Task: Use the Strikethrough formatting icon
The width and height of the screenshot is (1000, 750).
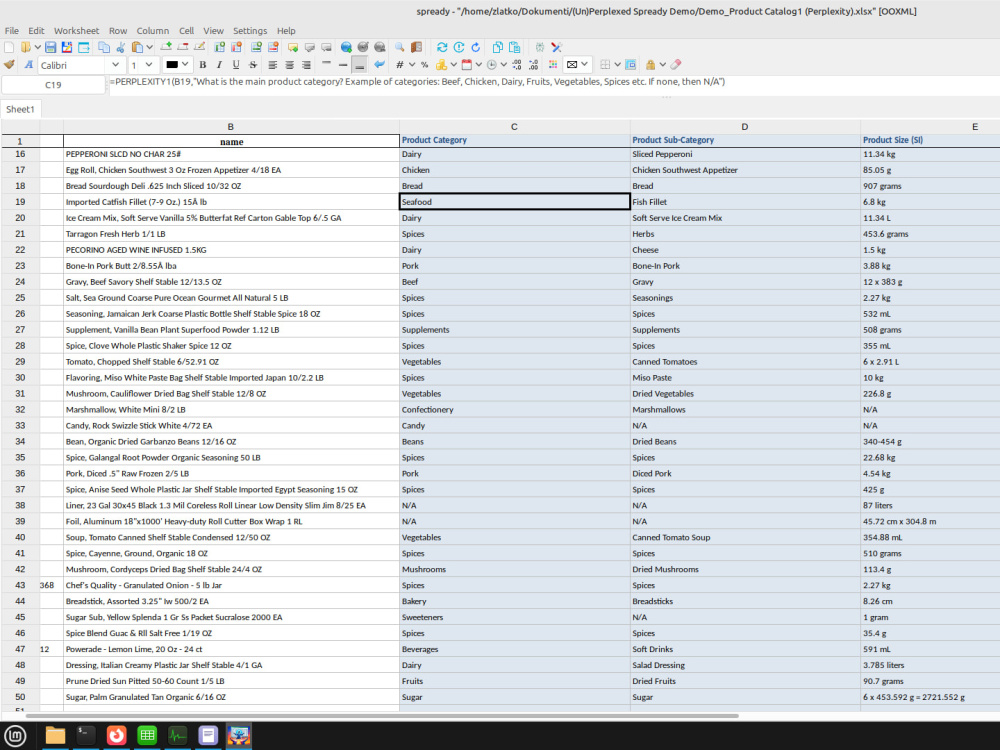Action: 252,65
